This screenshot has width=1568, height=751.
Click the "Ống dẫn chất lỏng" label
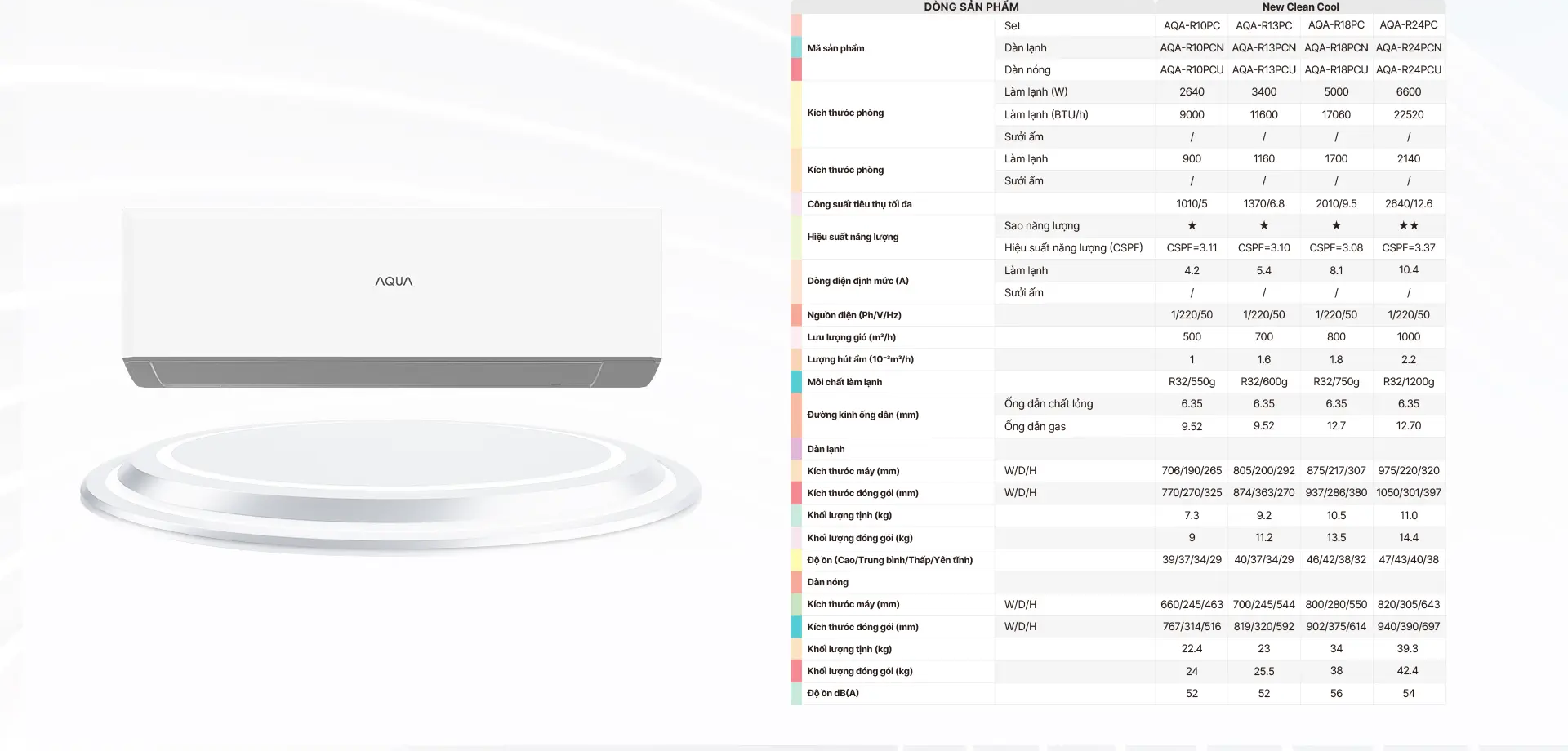click(1049, 403)
